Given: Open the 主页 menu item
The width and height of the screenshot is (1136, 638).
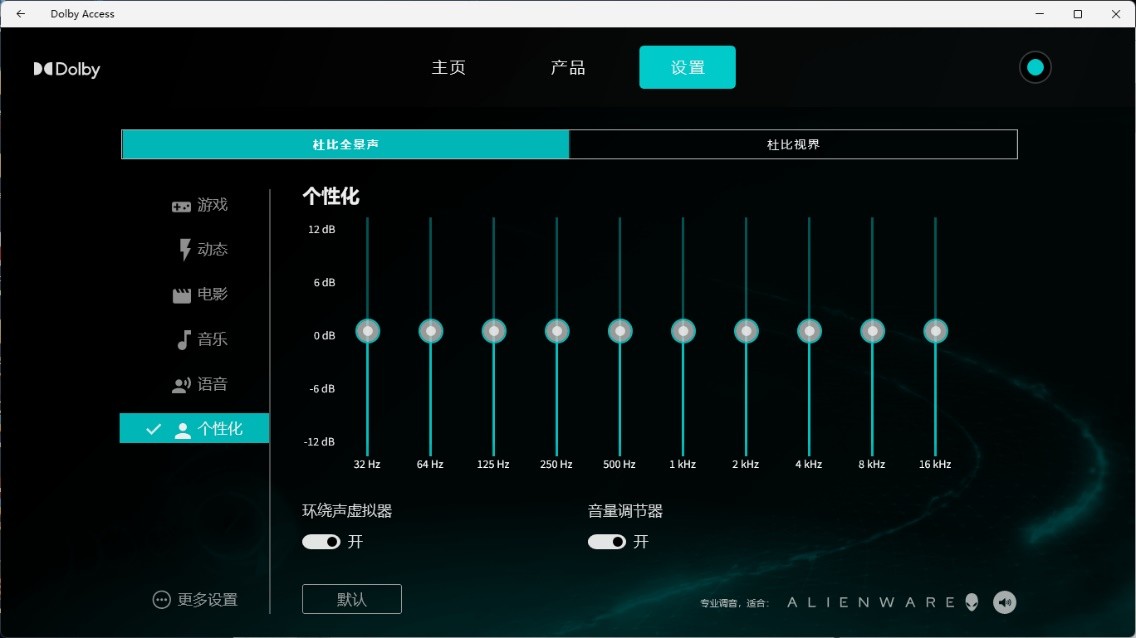Looking at the screenshot, I should click(x=449, y=67).
